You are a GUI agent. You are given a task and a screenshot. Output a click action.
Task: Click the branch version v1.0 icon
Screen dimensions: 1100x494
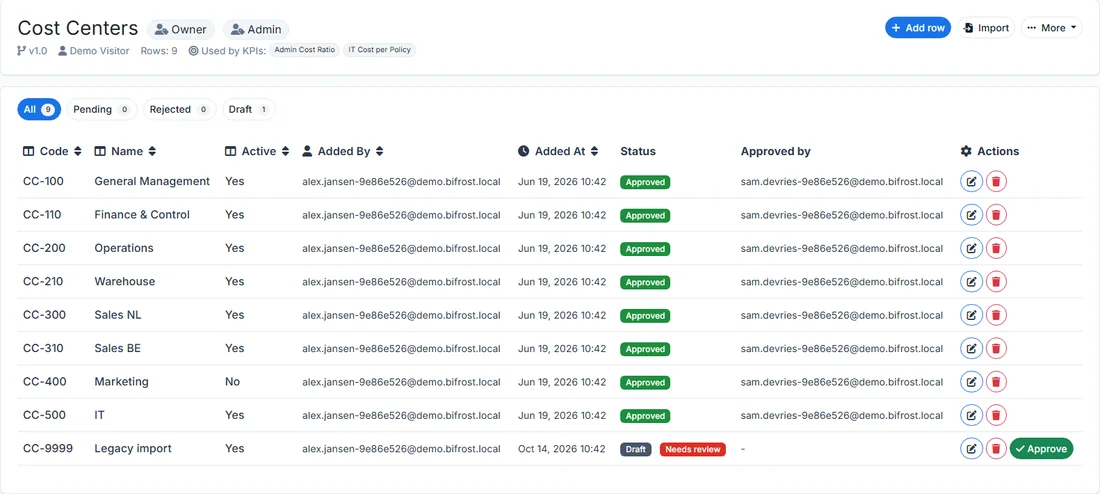21,51
